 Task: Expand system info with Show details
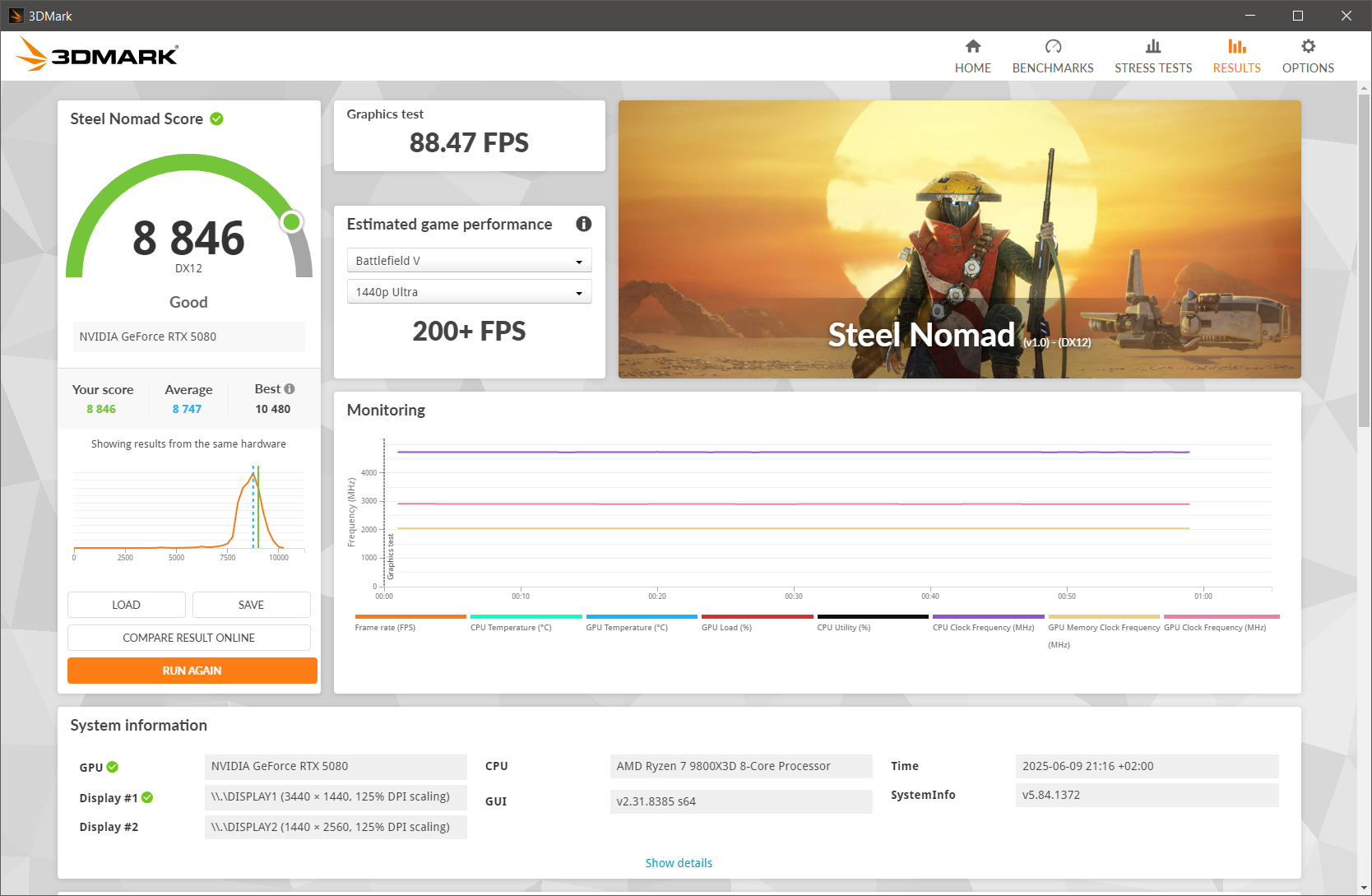pos(679,863)
